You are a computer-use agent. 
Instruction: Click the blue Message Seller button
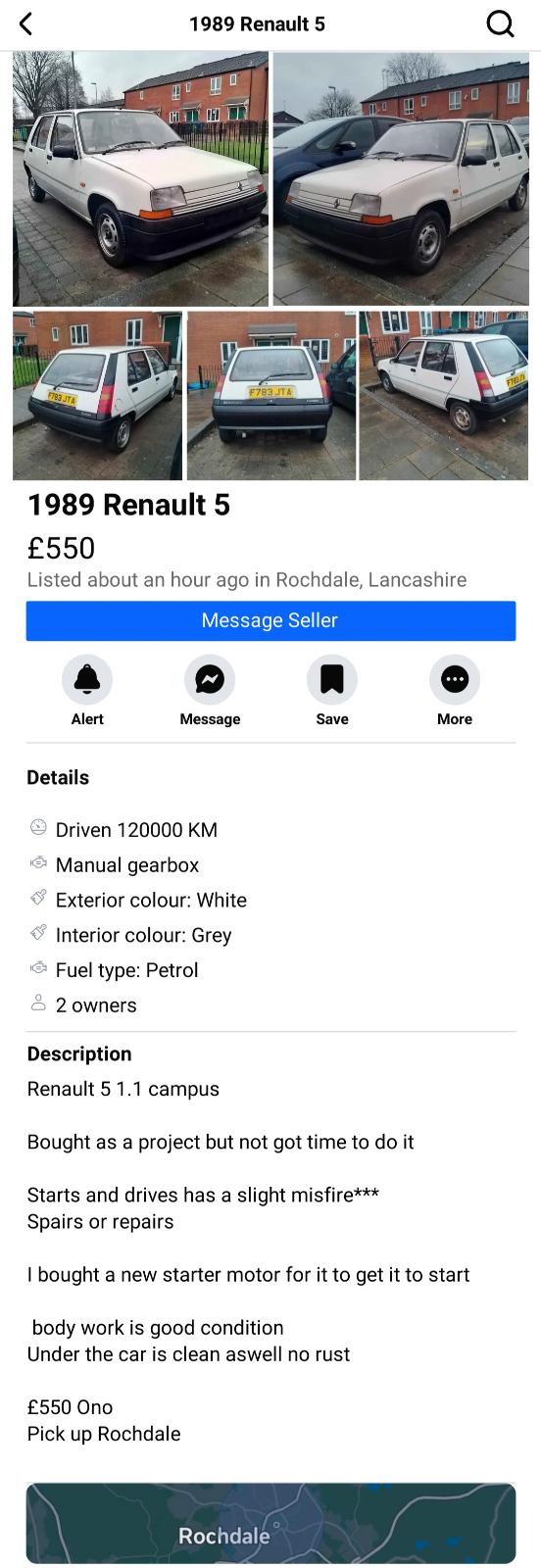coord(270,620)
